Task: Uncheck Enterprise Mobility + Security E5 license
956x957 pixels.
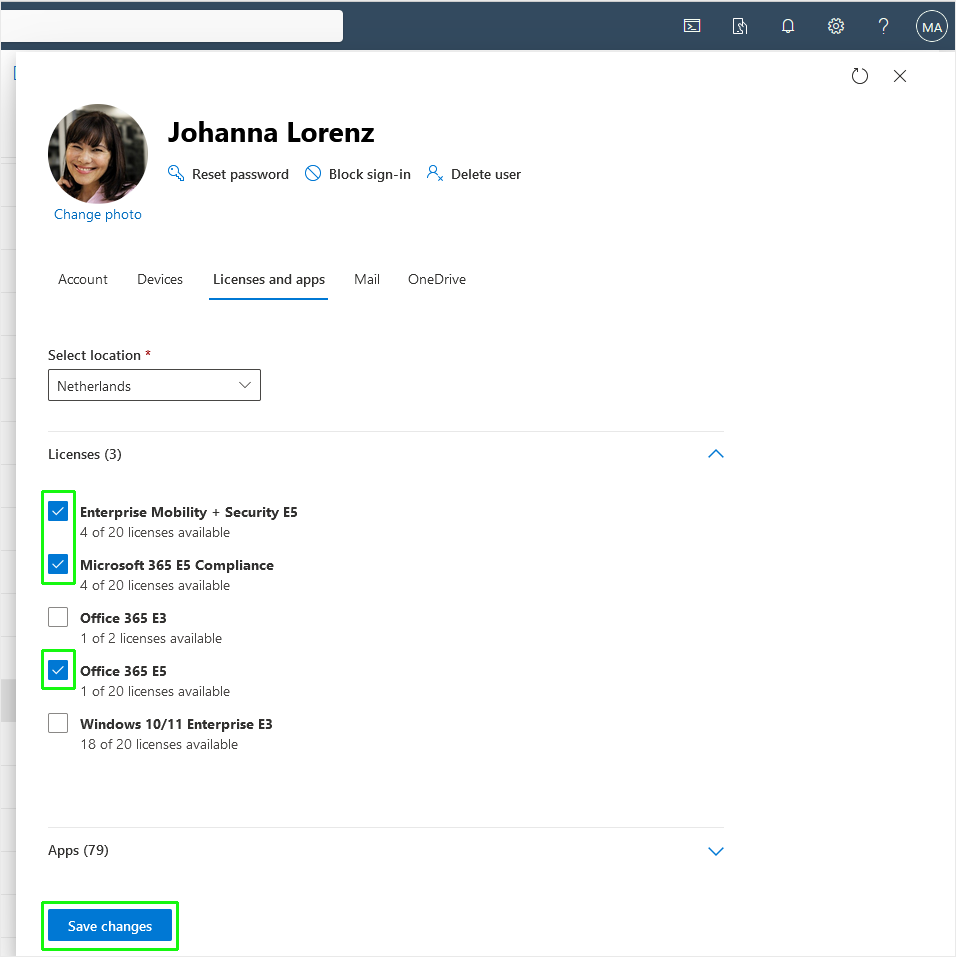Action: coord(58,511)
